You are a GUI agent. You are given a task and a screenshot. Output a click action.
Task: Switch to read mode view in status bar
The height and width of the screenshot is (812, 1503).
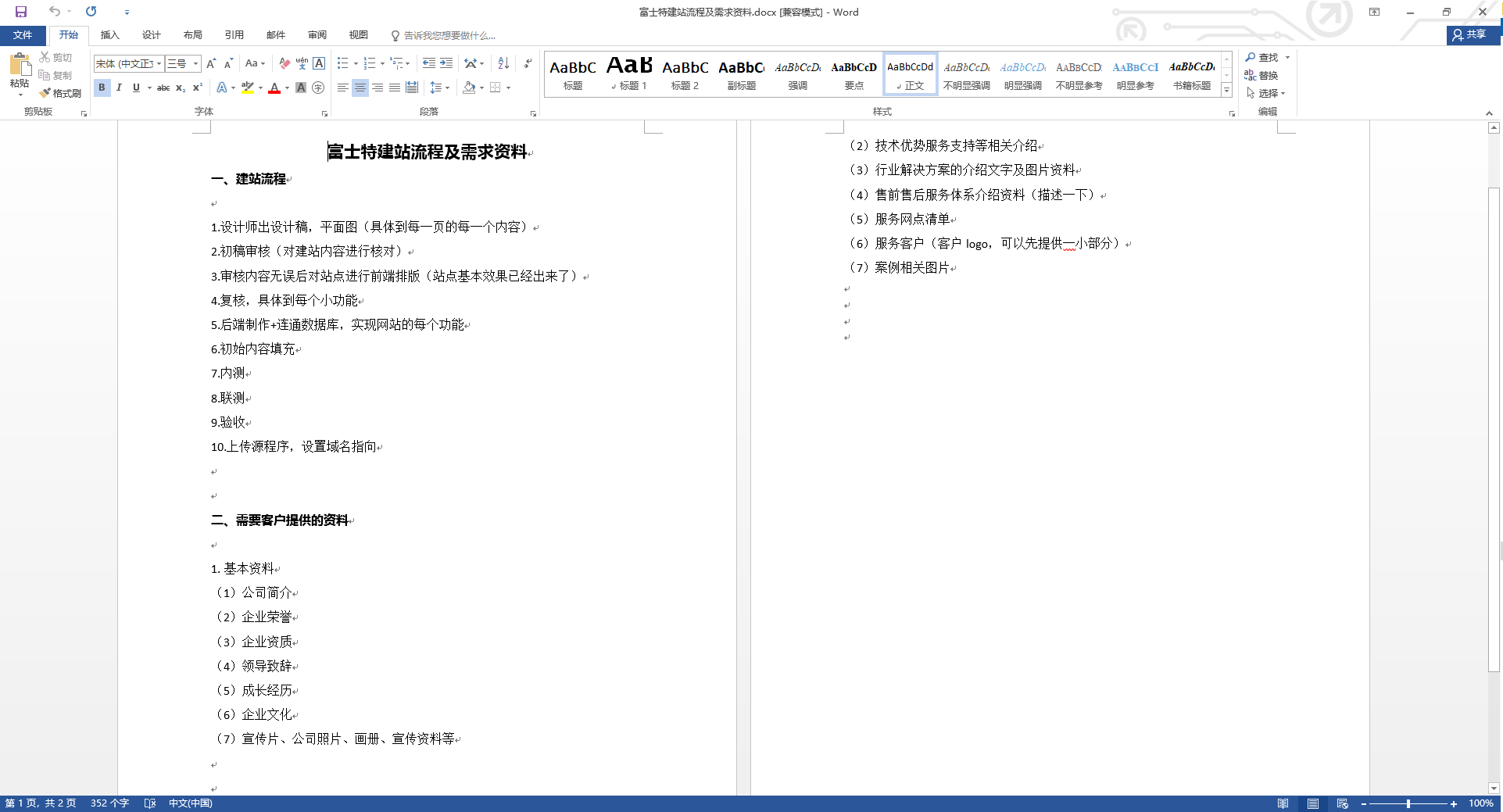tap(1283, 803)
